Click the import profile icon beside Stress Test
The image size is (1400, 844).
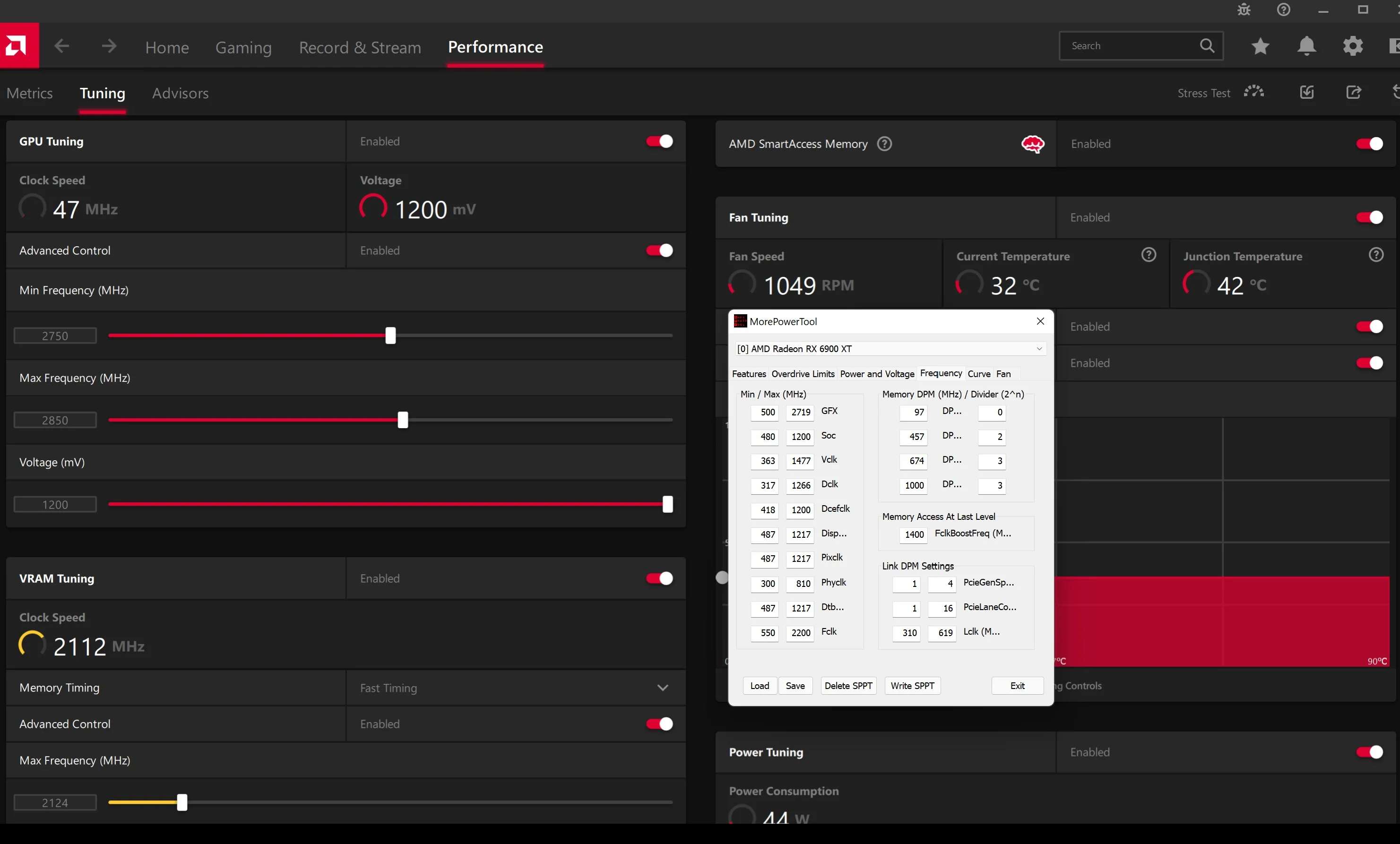(x=1307, y=92)
